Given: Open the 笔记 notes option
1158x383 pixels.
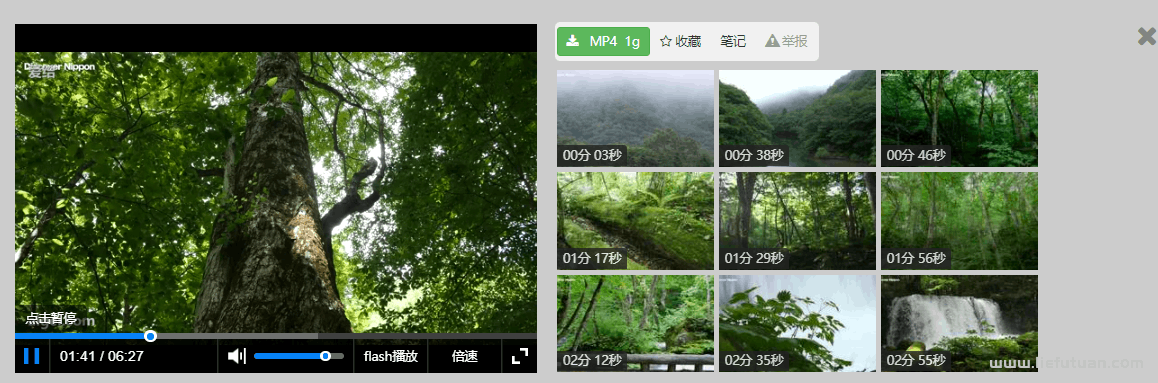Looking at the screenshot, I should tap(733, 41).
